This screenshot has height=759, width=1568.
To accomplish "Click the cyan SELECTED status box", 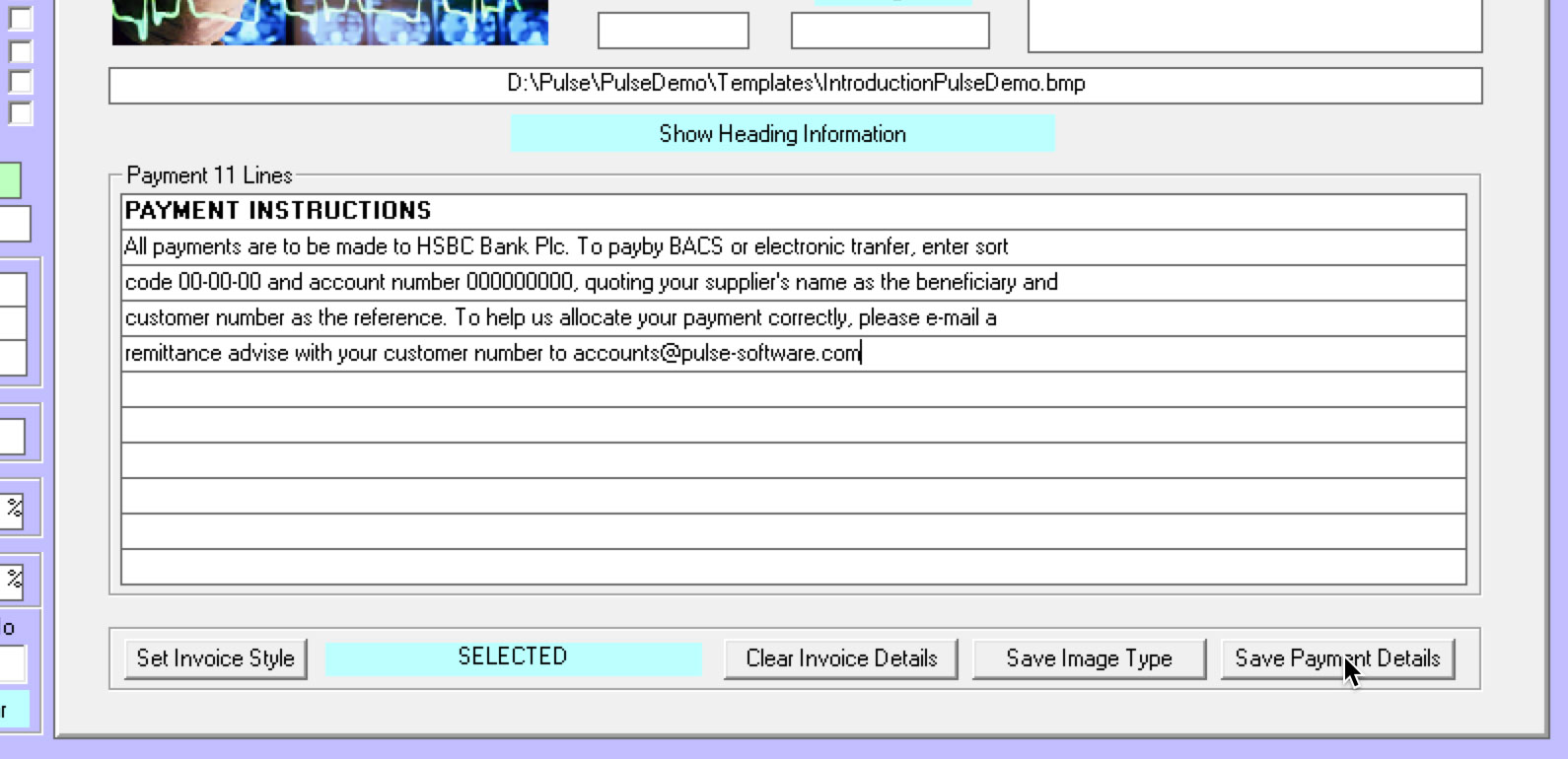I will tap(513, 657).
